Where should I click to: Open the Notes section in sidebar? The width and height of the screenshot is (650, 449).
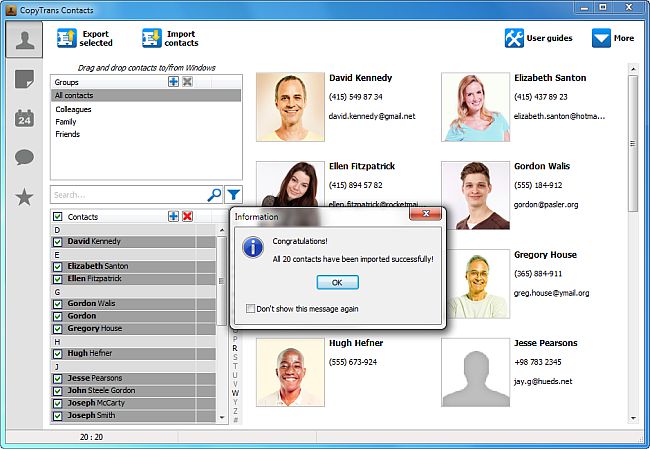pos(24,79)
